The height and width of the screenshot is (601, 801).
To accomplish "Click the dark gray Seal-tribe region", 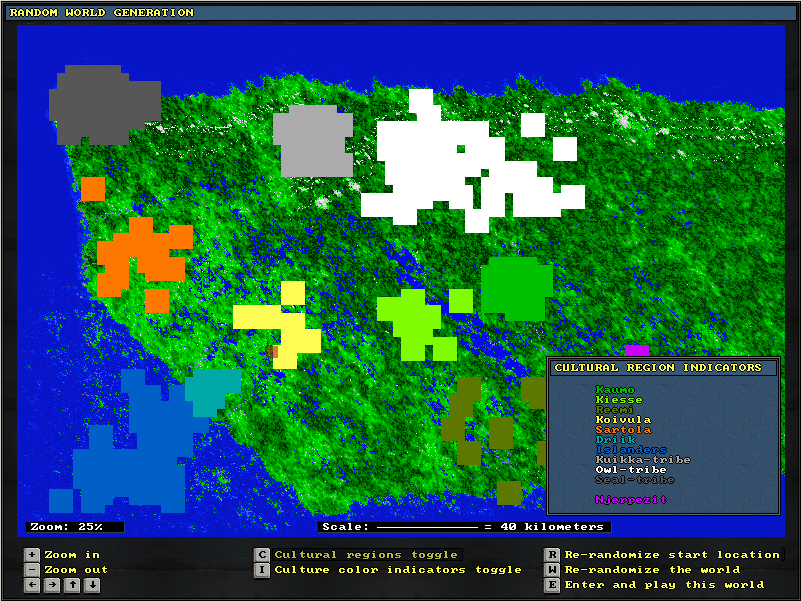I will click(100, 105).
